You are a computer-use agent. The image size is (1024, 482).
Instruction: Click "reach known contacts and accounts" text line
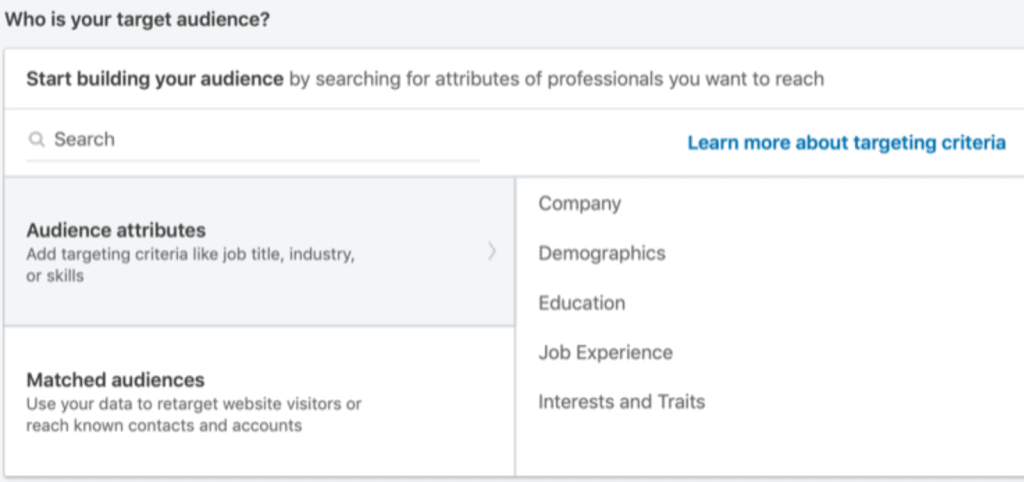pos(164,426)
